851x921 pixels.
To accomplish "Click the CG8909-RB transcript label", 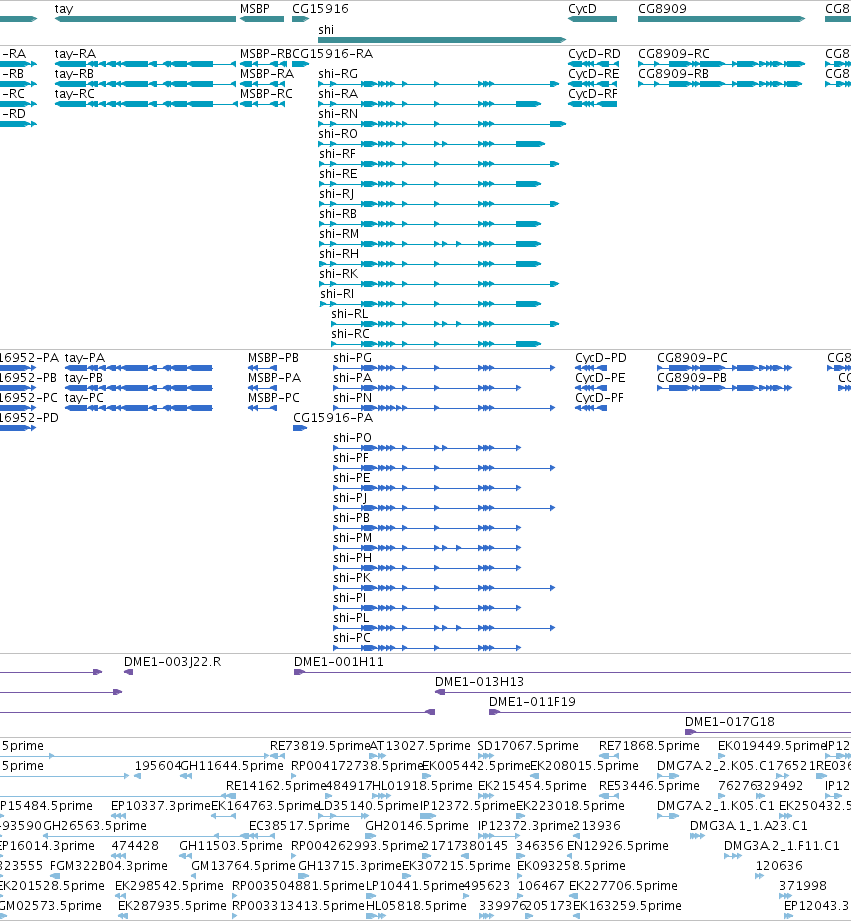I will coord(673,74).
